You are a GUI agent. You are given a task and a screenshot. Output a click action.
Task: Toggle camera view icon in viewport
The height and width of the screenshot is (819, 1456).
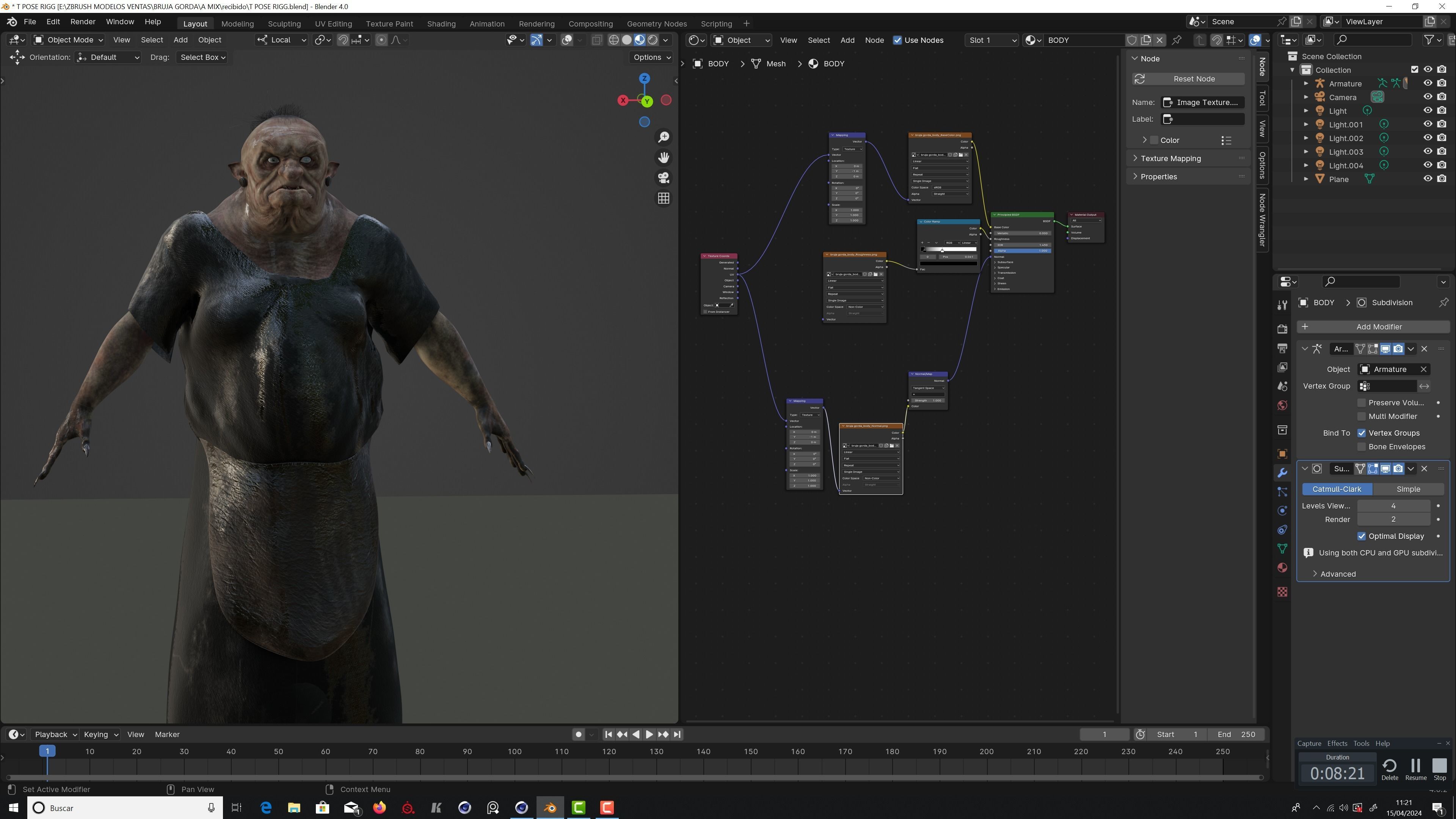tap(664, 178)
